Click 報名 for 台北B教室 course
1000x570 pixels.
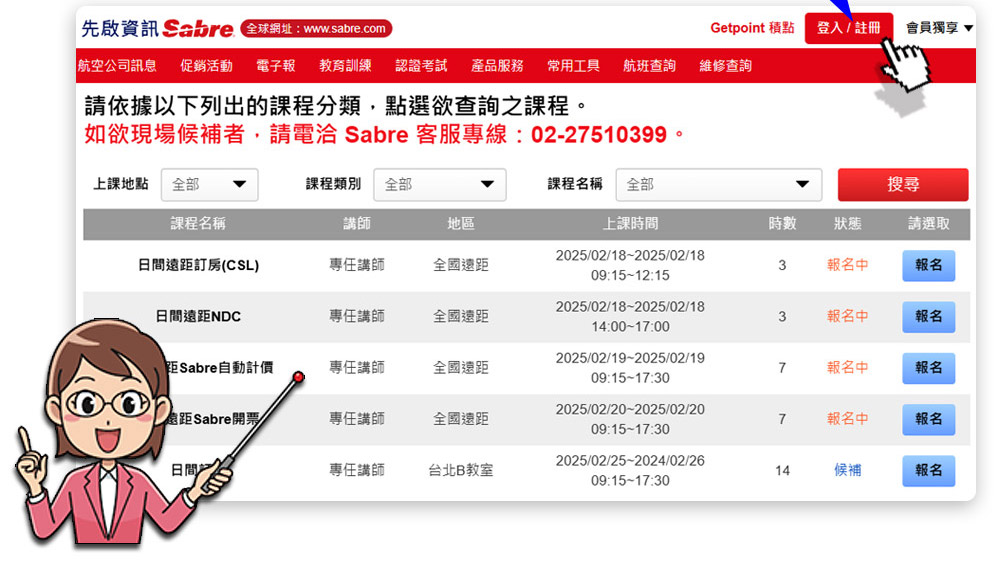tap(928, 471)
